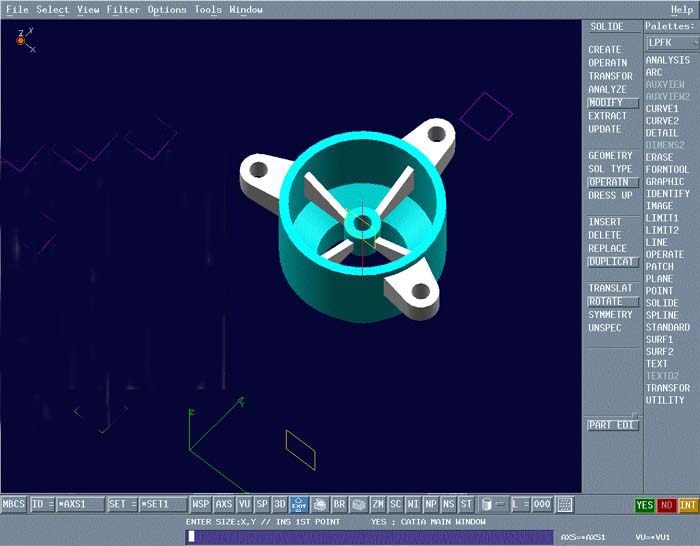Viewport: 700px width, 546px height.
Task: Open the Tools menu
Action: [208, 9]
